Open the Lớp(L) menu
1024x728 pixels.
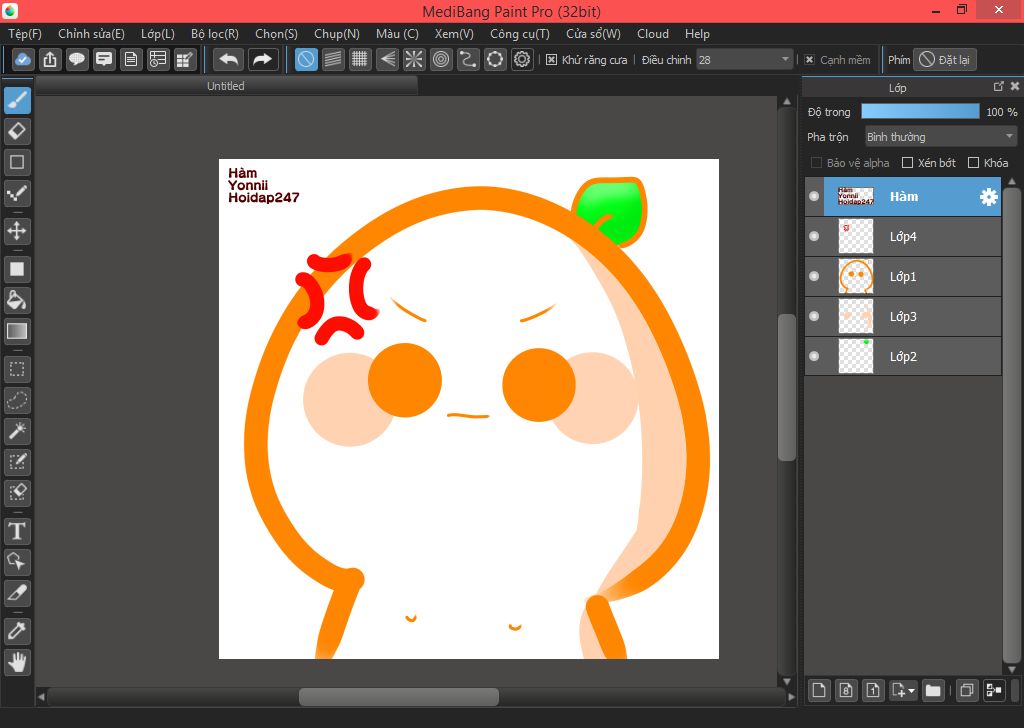tap(158, 34)
